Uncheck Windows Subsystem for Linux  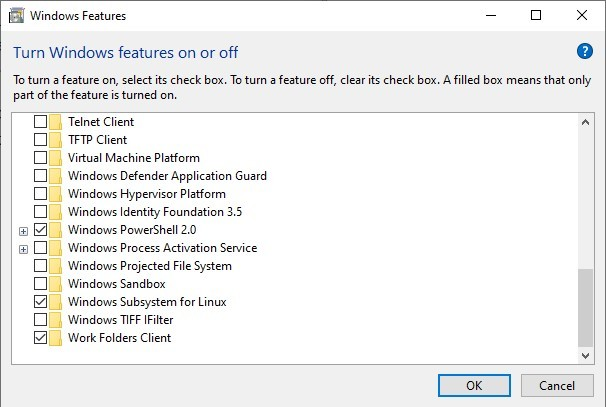(40, 302)
